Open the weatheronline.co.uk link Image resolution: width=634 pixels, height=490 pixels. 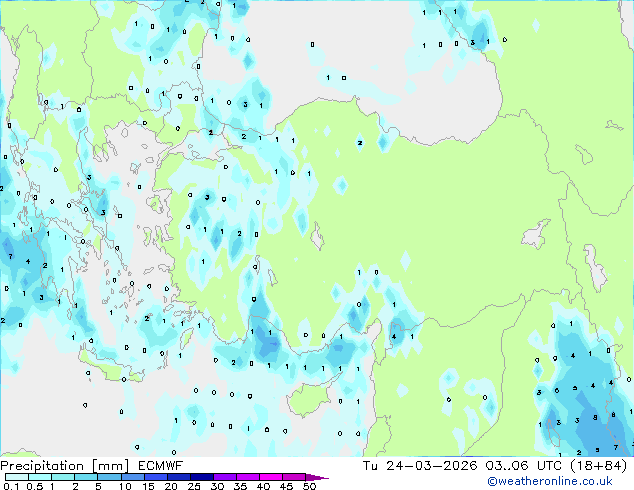[550, 481]
